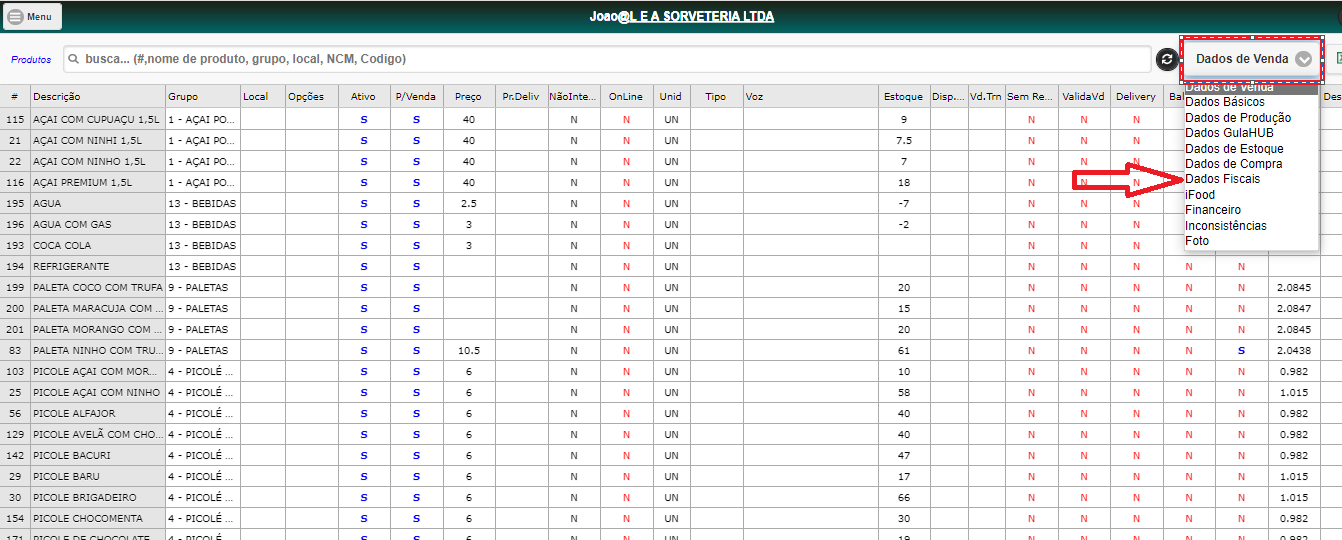Click the Delivery column header
Image resolution: width=1342 pixels, height=540 pixels.
[1136, 97]
